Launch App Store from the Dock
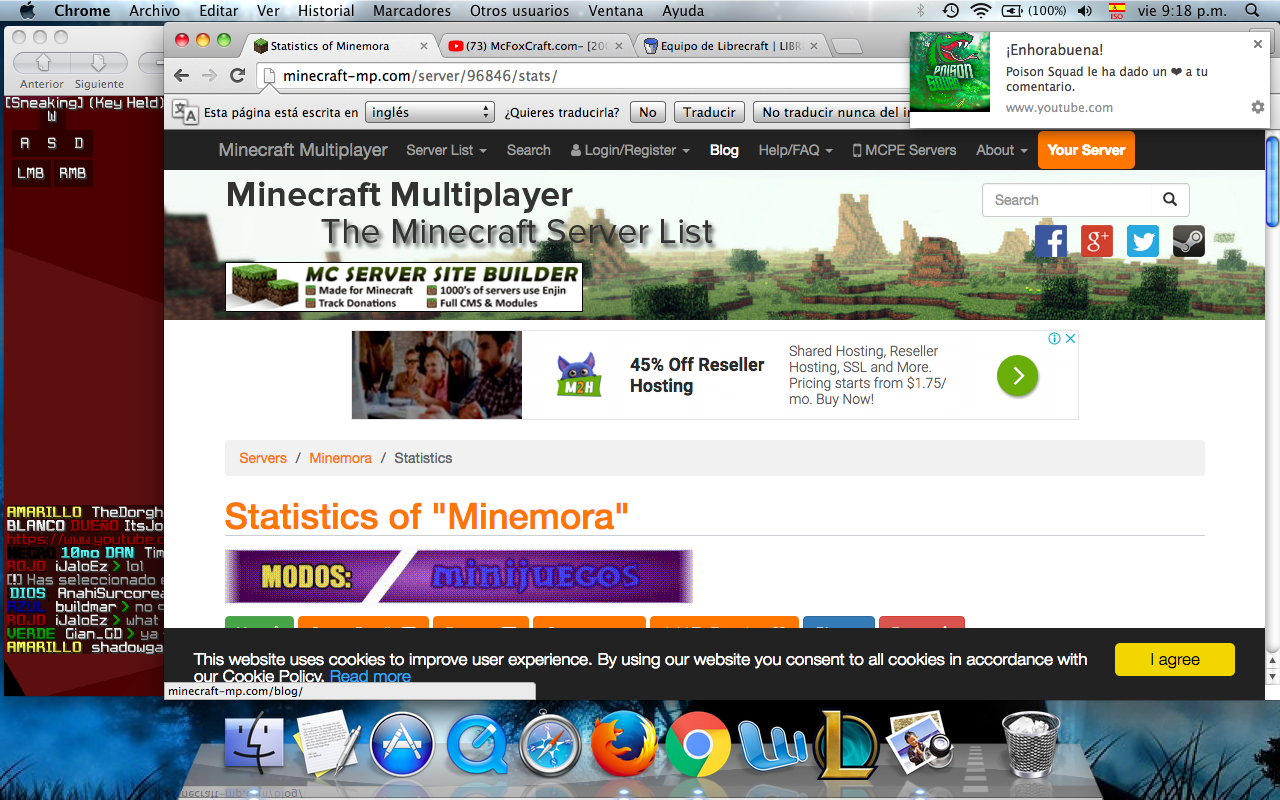The image size is (1280, 800). pos(401,745)
